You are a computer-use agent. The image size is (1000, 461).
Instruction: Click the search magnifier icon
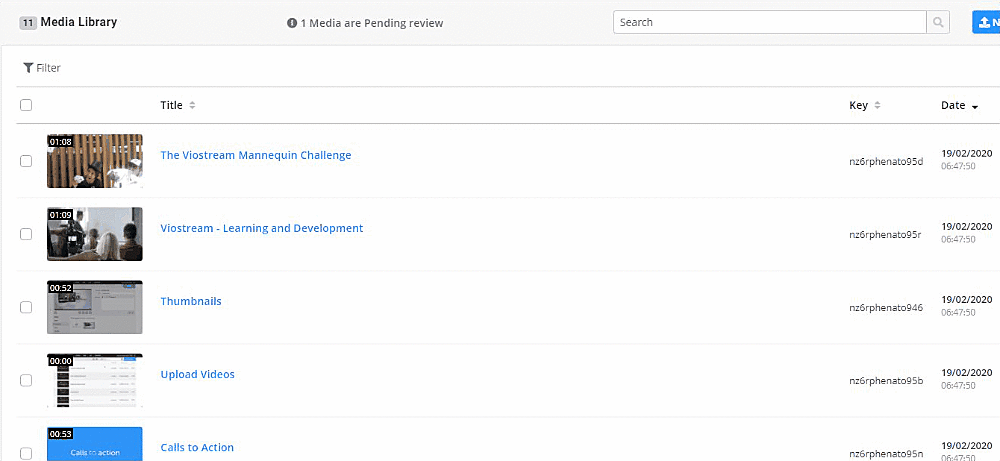pos(938,22)
